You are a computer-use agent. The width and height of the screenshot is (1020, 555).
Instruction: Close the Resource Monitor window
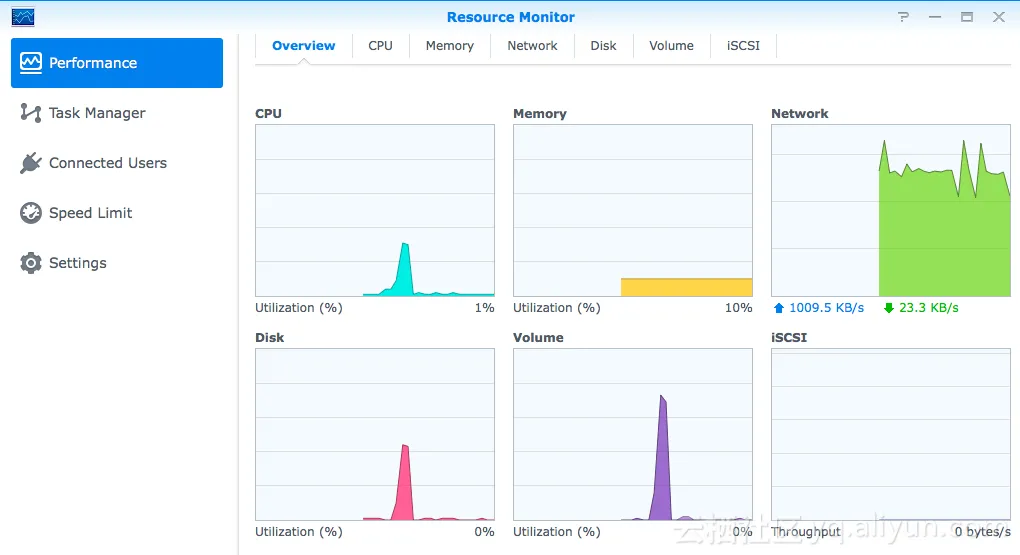(x=999, y=17)
